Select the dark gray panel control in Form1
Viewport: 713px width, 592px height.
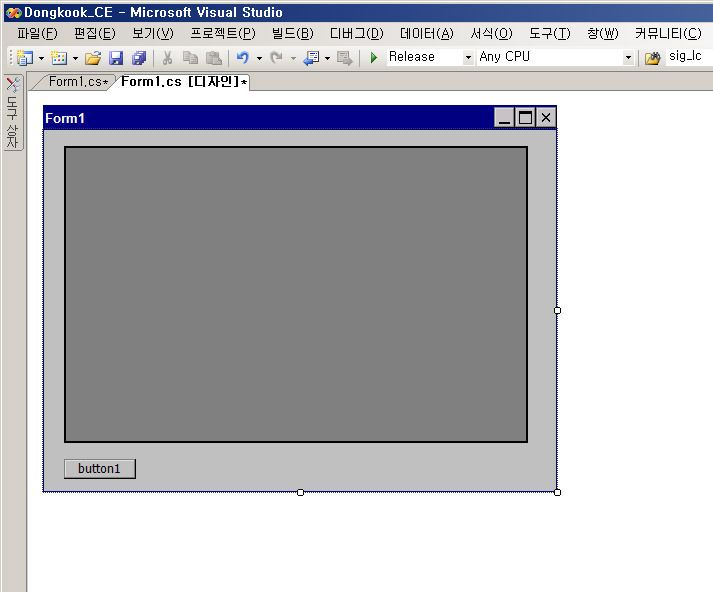pyautogui.click(x=296, y=294)
